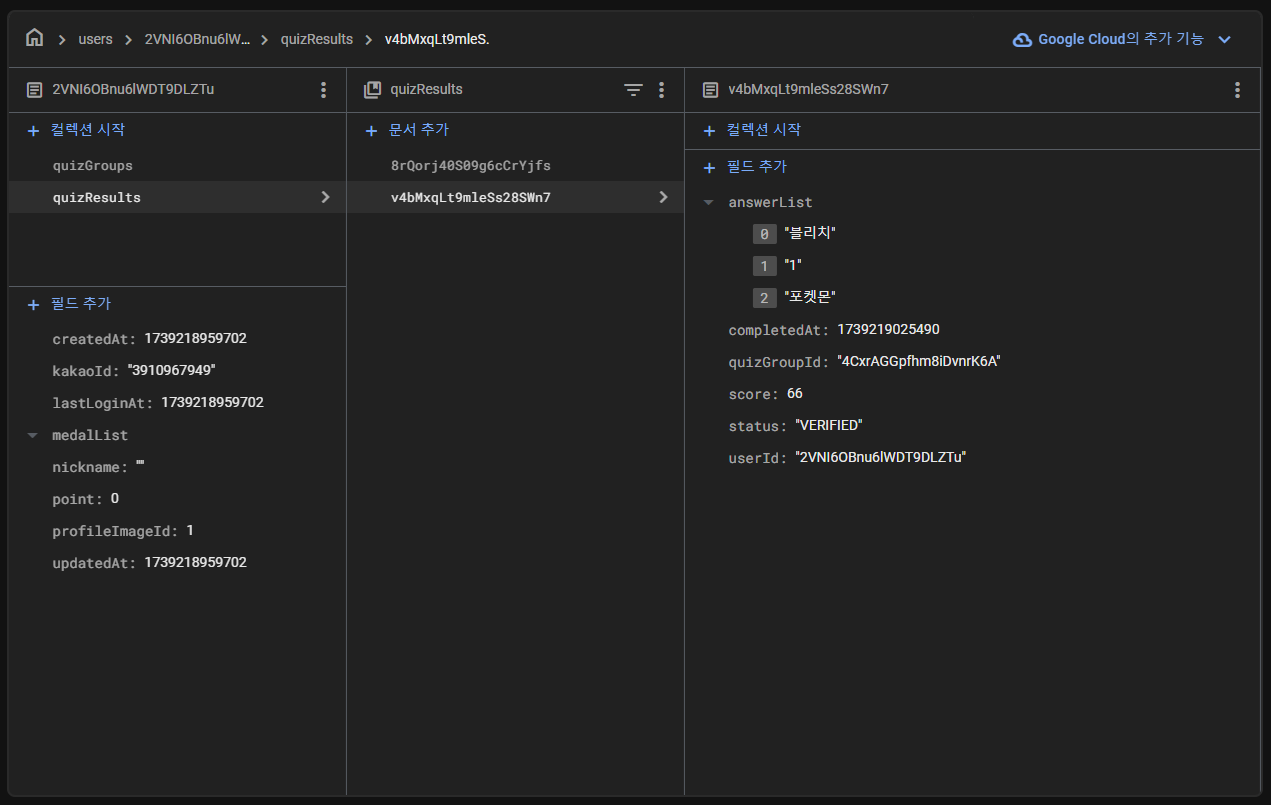This screenshot has height=805, width=1271.
Task: Click the answerList field name
Action: pos(770,202)
